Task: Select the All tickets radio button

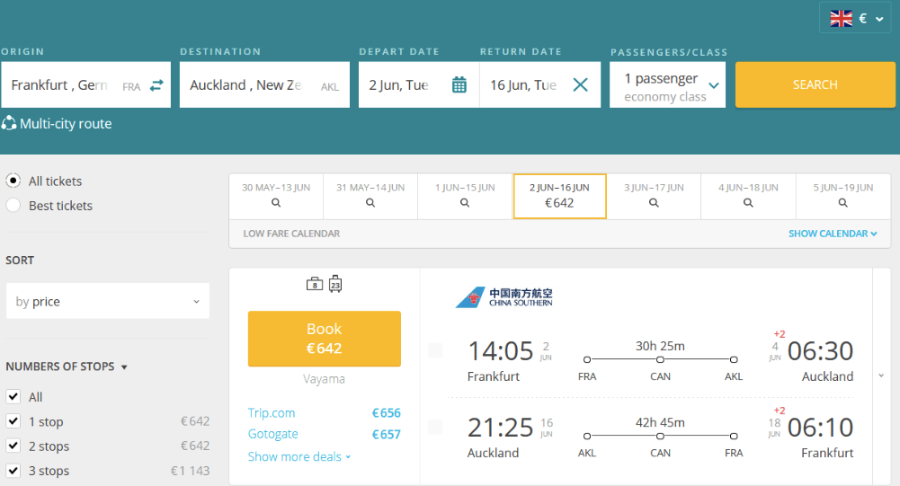Action: click(x=13, y=181)
